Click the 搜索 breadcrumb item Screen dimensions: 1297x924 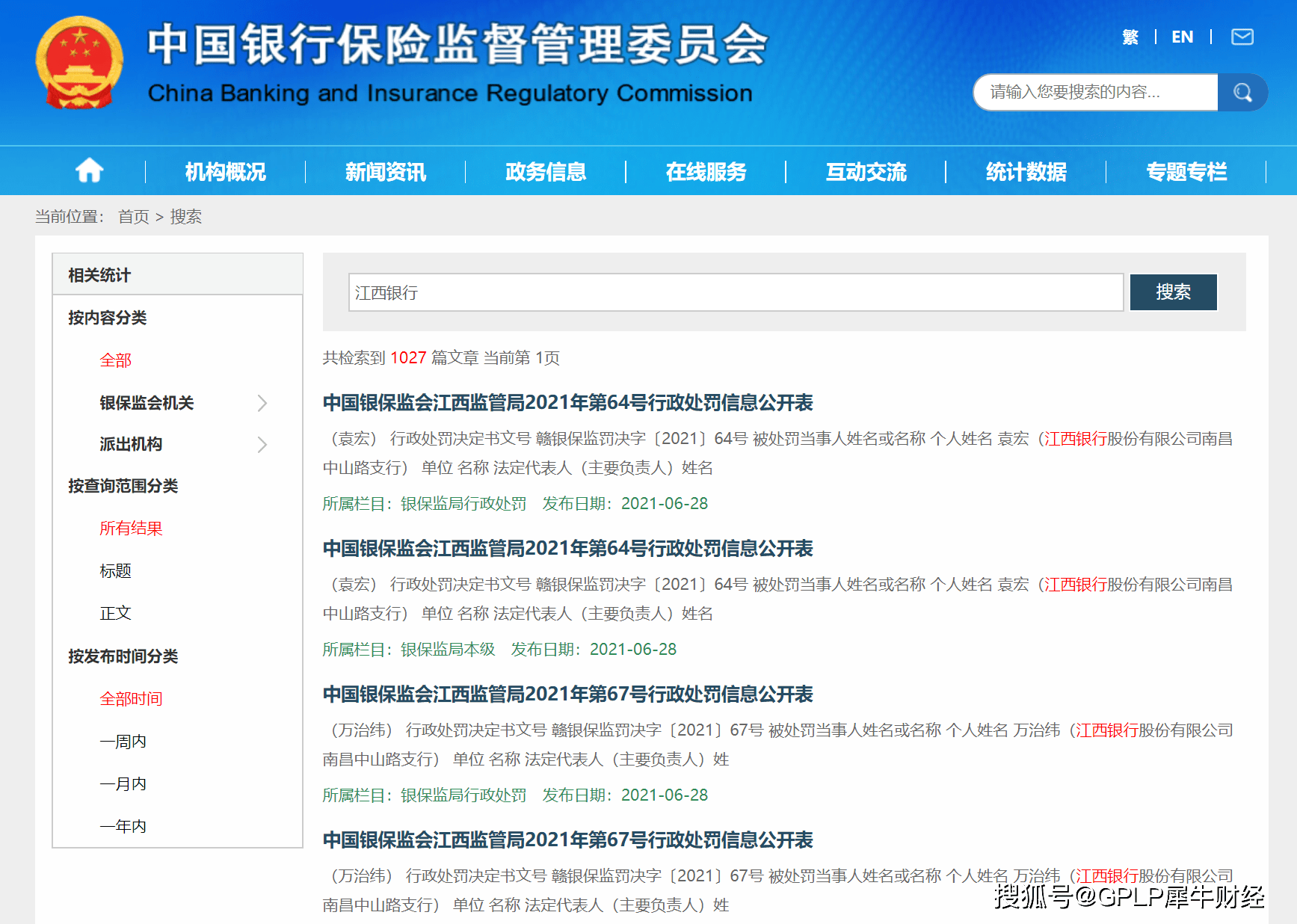click(186, 217)
